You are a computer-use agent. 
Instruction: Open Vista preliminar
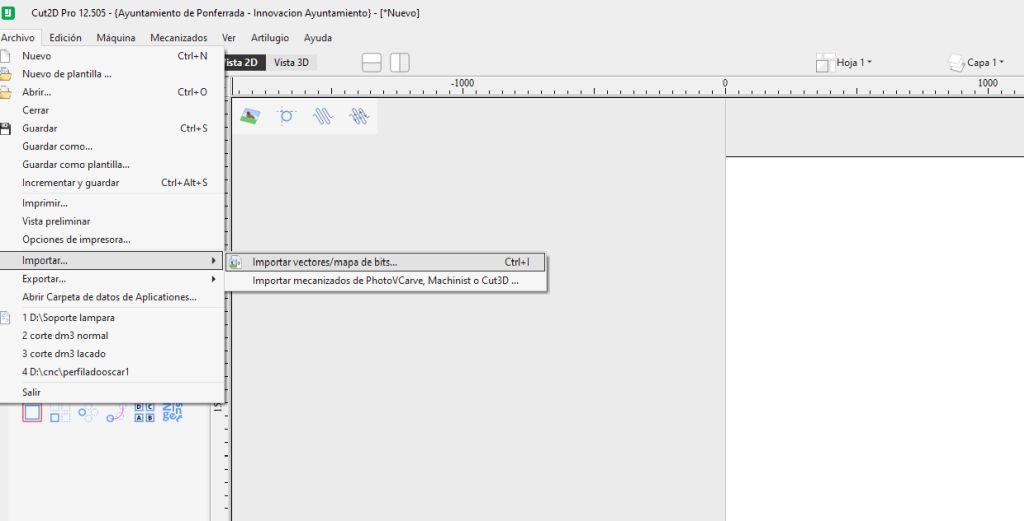[x=112, y=221]
